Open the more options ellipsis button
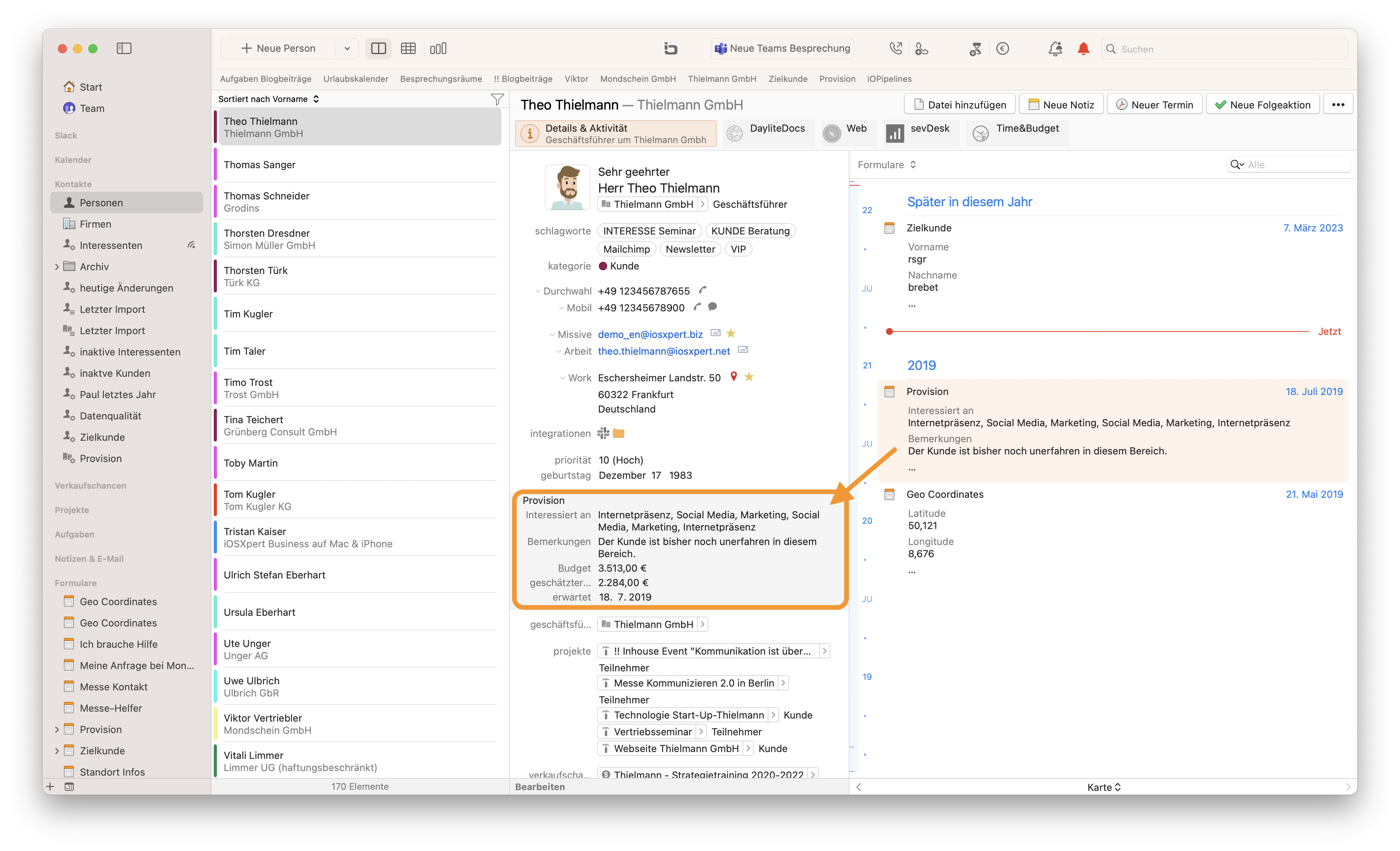The image size is (1400, 851). (x=1338, y=105)
